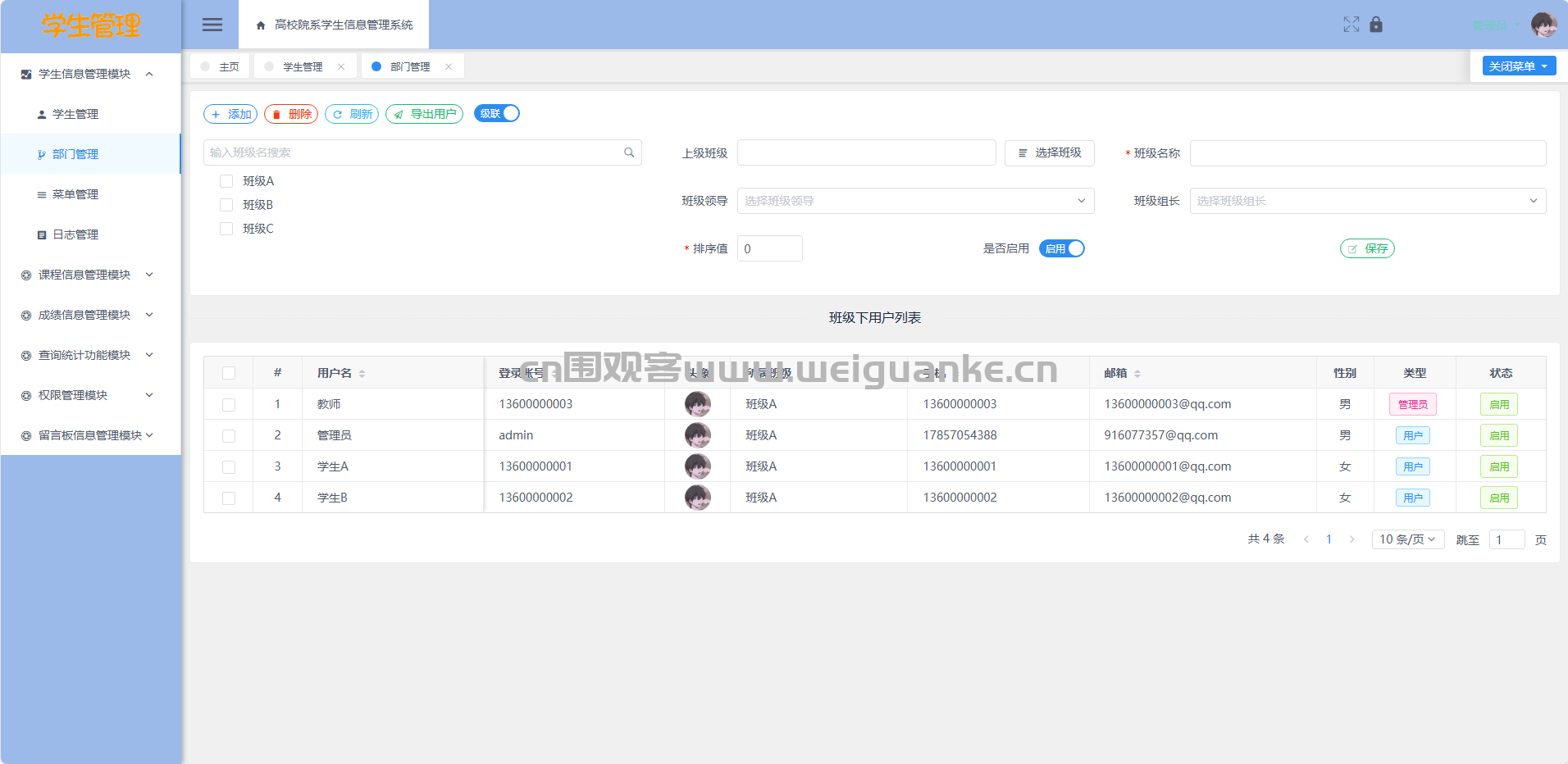The width and height of the screenshot is (1568, 764).
Task: Open the 10 条/页 page size selector
Action: coord(1407,539)
